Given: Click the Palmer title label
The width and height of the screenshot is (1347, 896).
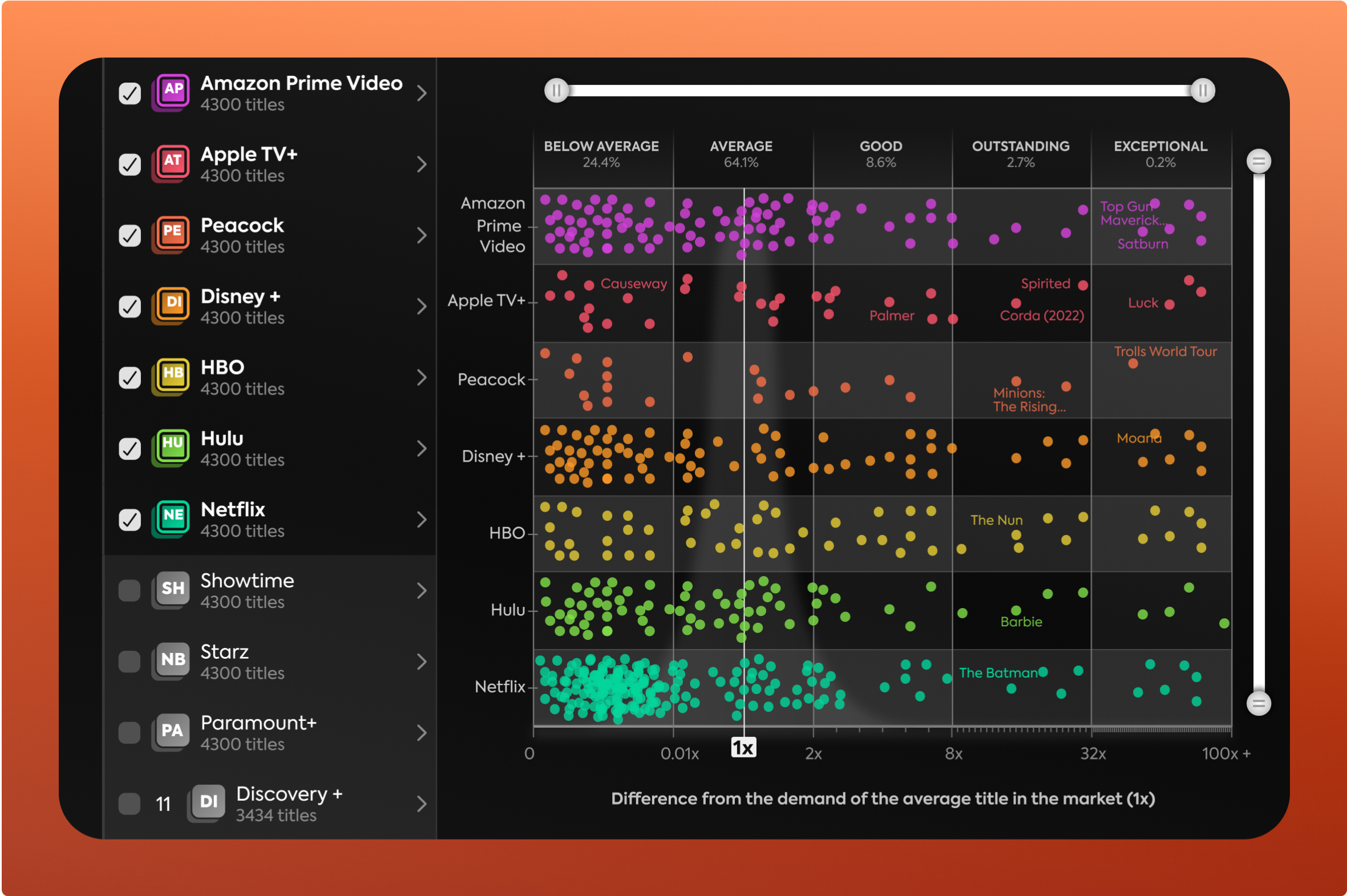Looking at the screenshot, I should pos(892,315).
